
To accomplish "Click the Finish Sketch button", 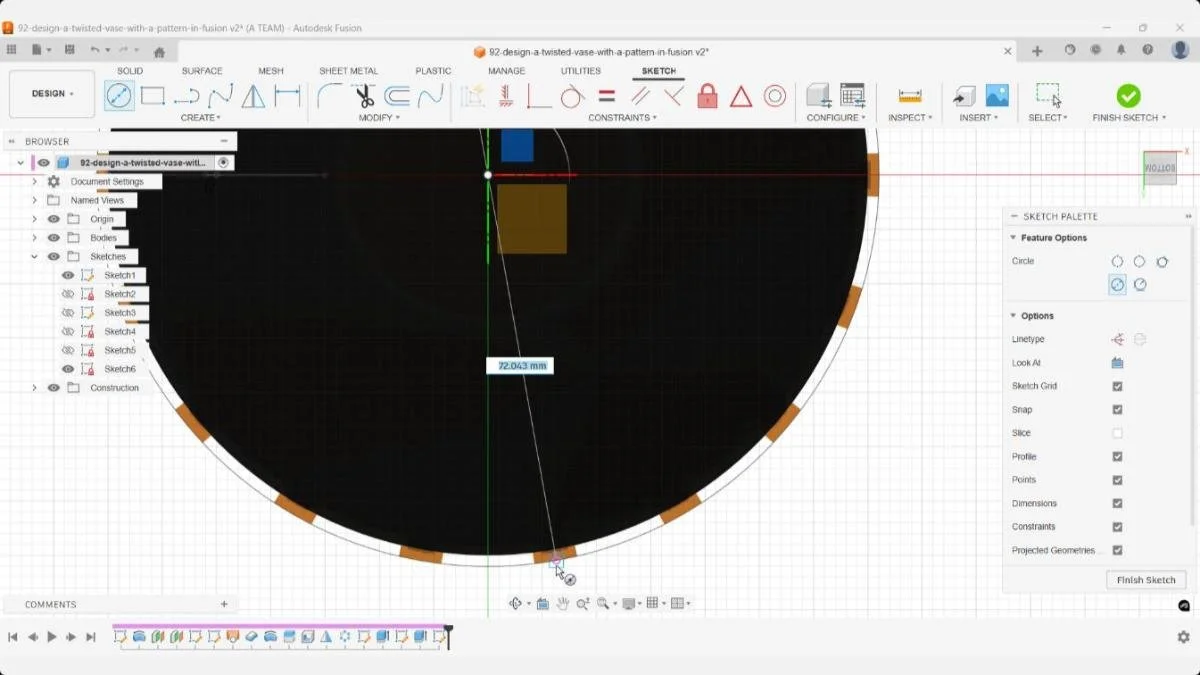I will coord(1146,579).
